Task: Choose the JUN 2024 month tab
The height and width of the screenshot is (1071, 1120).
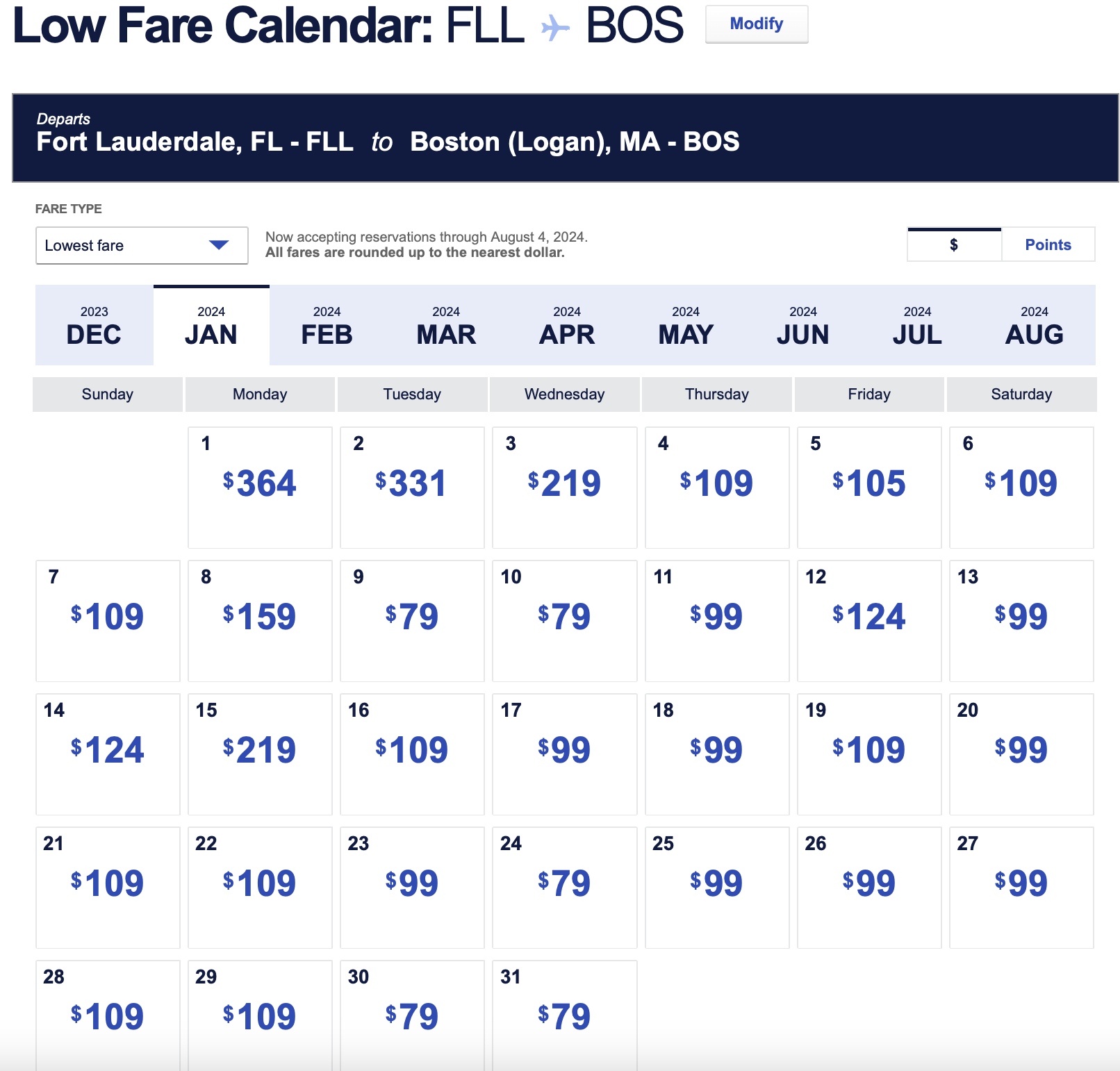Action: click(x=802, y=326)
